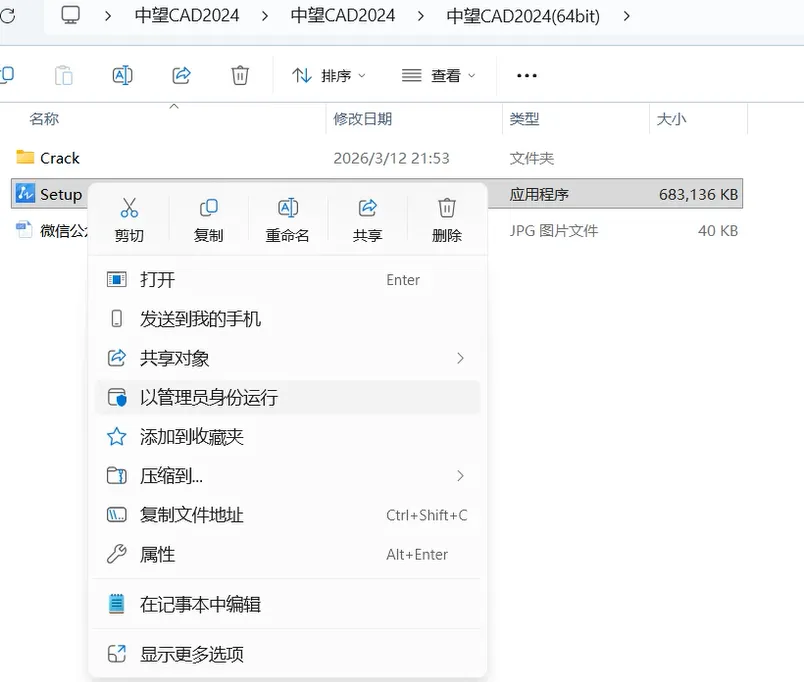Choose 添加到收藏夹 menu entry
This screenshot has width=804, height=682.
click(288, 437)
